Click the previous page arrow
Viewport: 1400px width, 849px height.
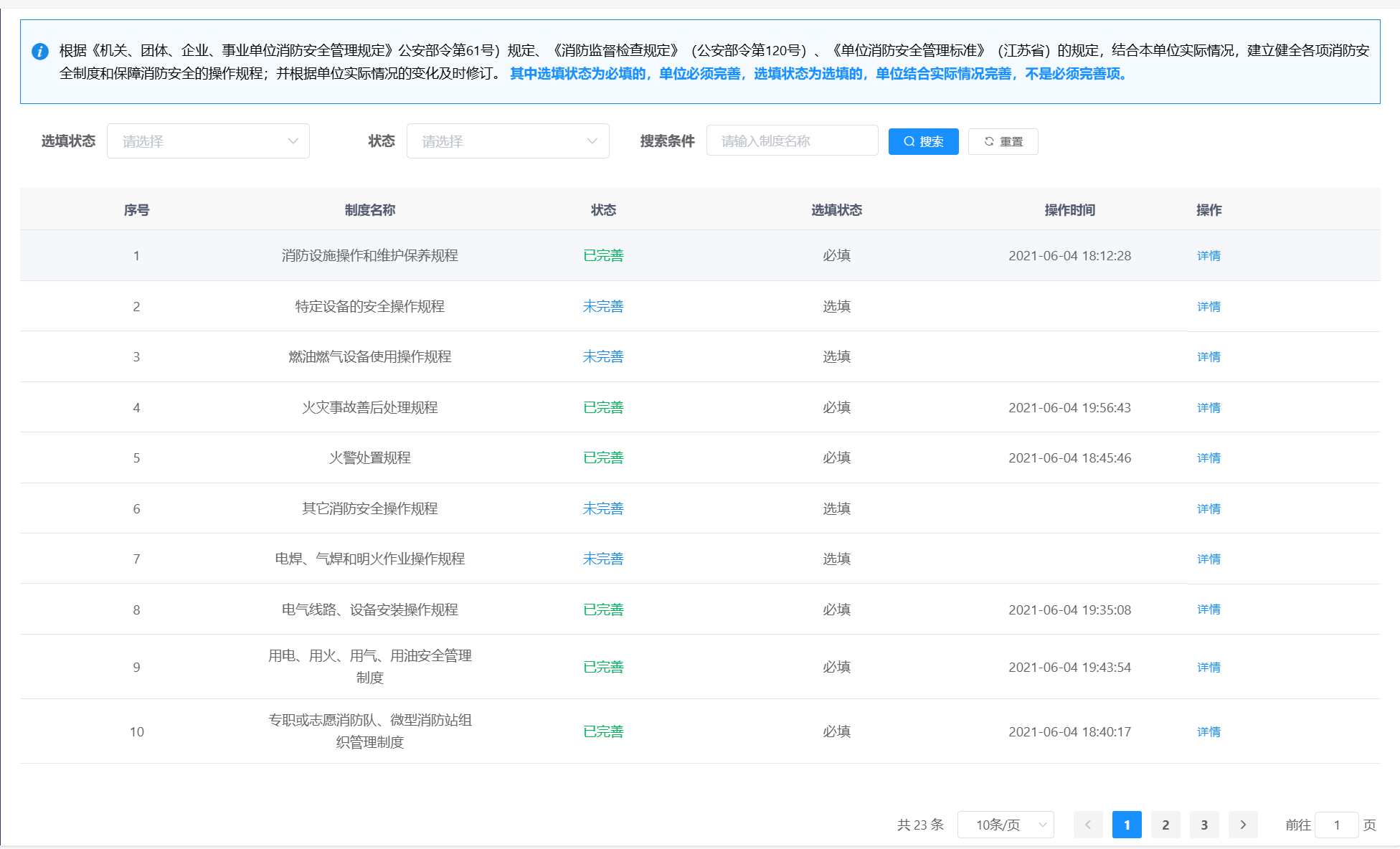click(1089, 825)
